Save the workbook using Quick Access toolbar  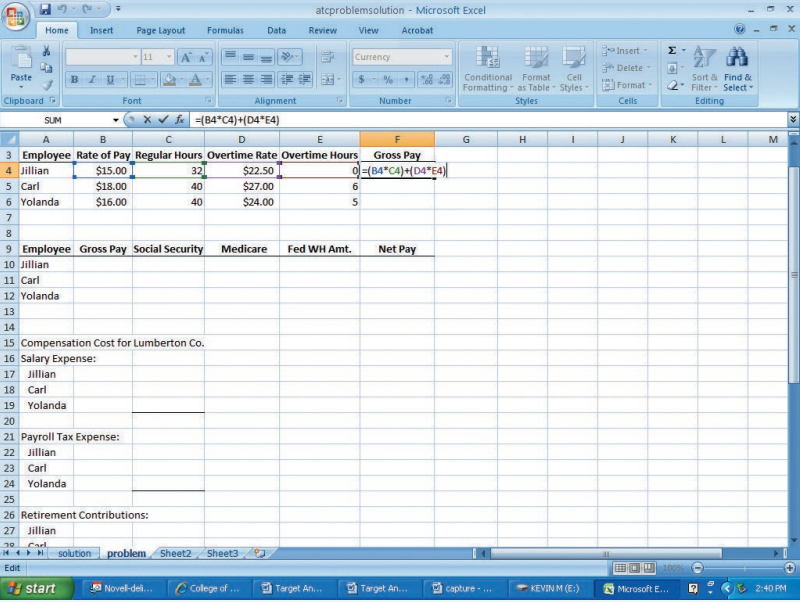tap(46, 9)
